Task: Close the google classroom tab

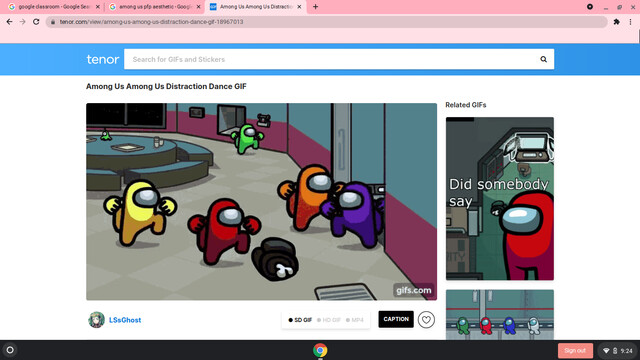Action: (x=98, y=7)
